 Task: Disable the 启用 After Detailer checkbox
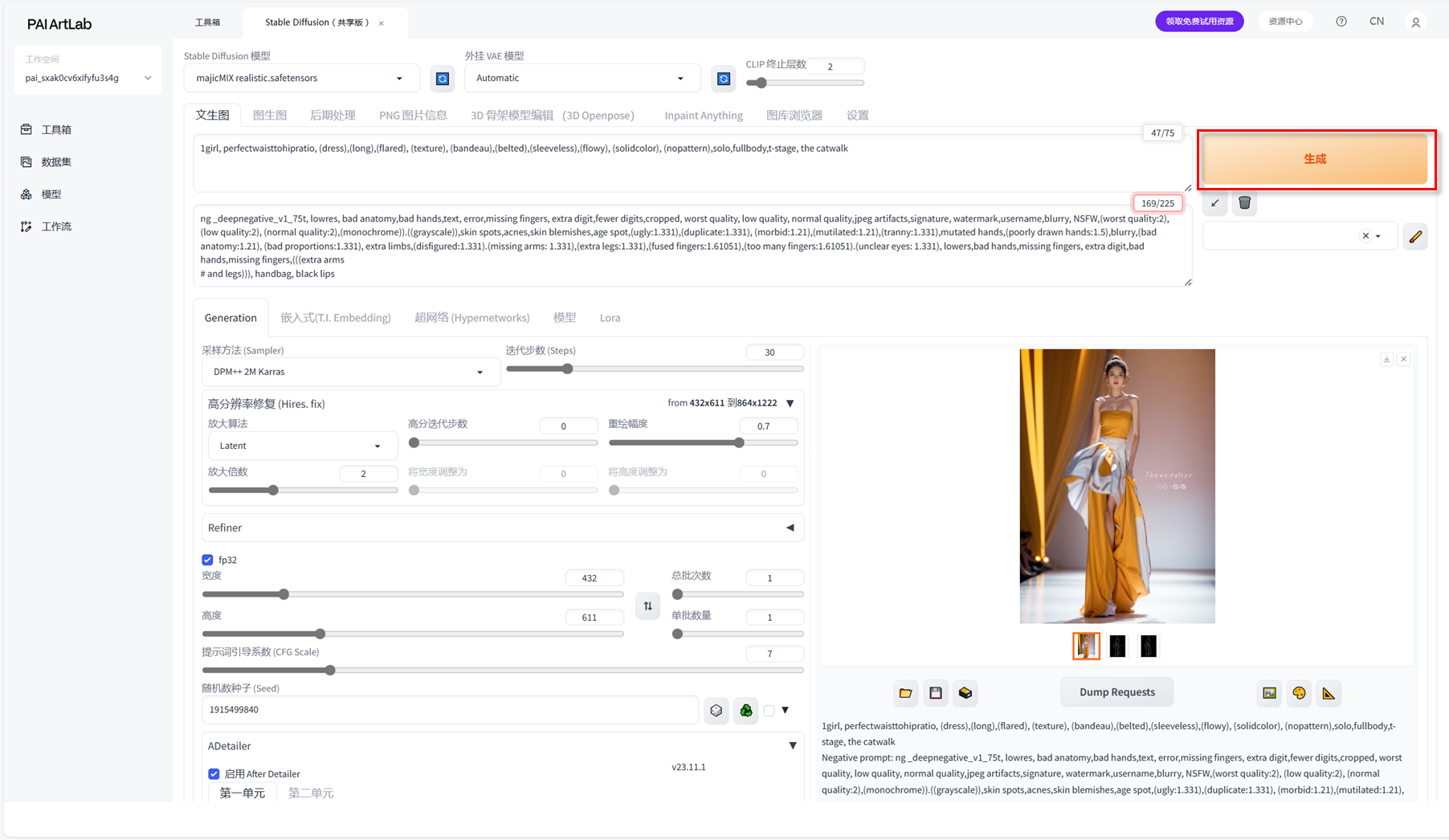point(214,774)
